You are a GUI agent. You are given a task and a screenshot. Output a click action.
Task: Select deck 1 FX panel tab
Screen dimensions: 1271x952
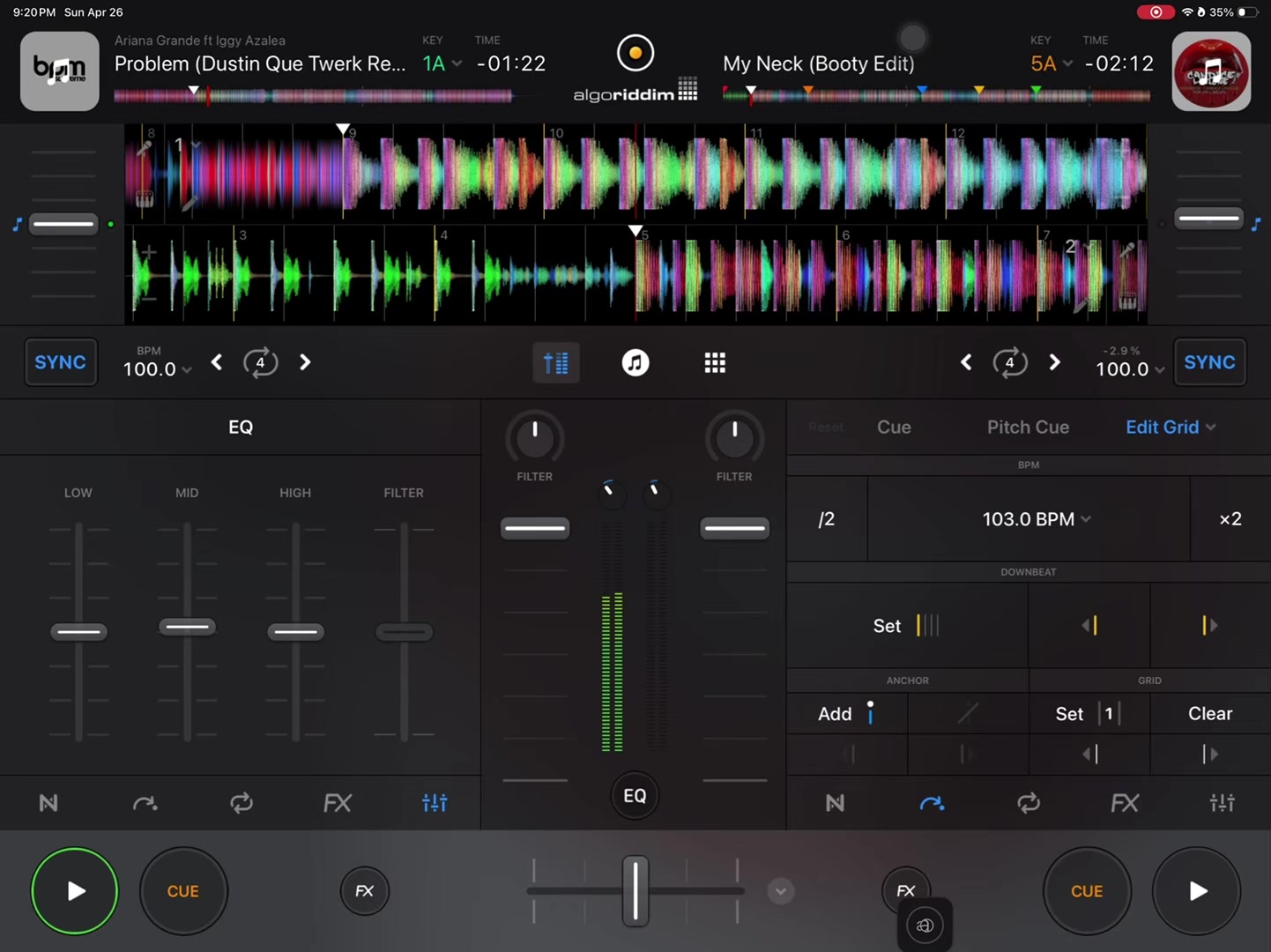(x=338, y=802)
